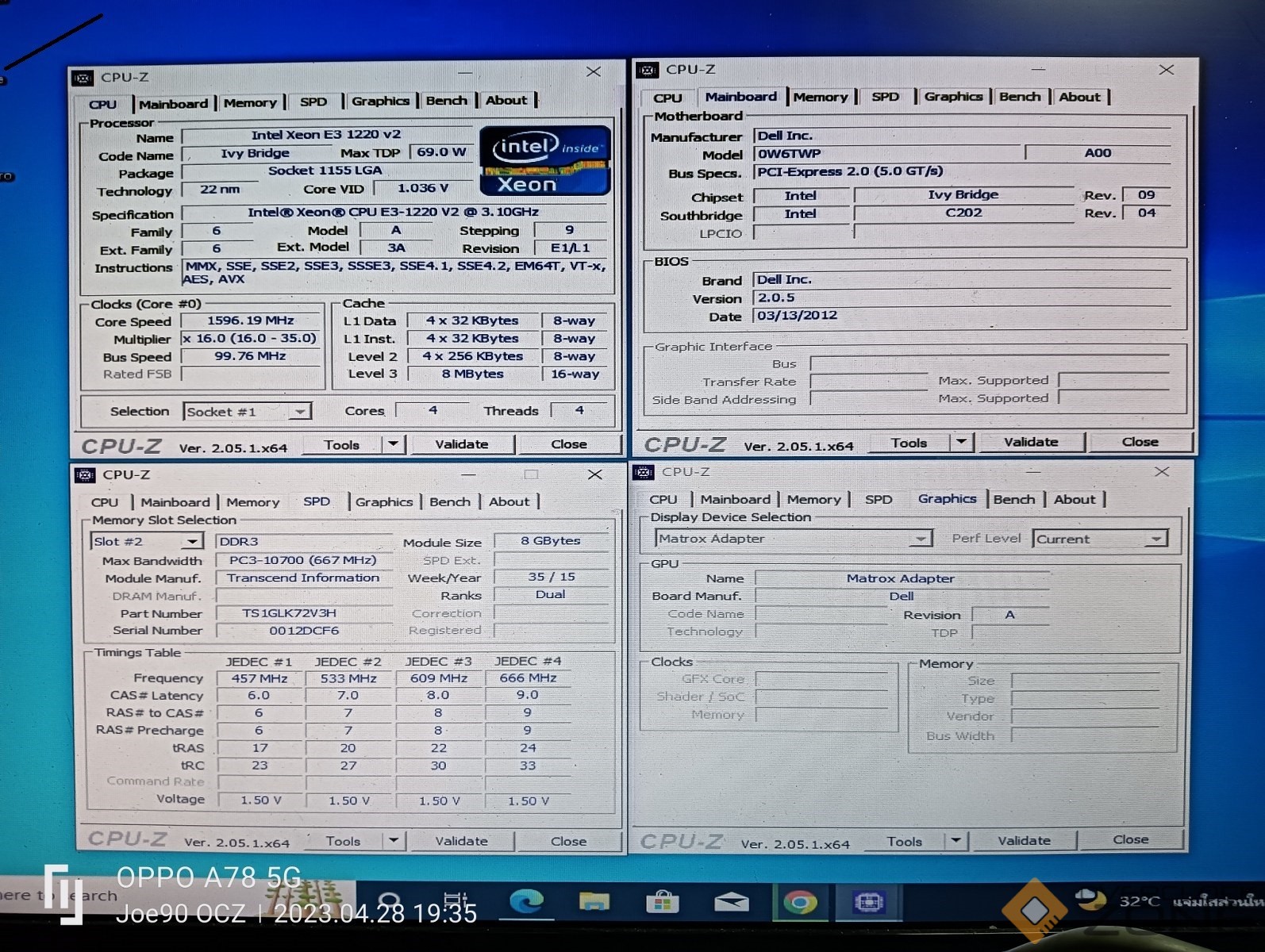
Task: Click Close button in the Graphics window
Action: 1130,839
